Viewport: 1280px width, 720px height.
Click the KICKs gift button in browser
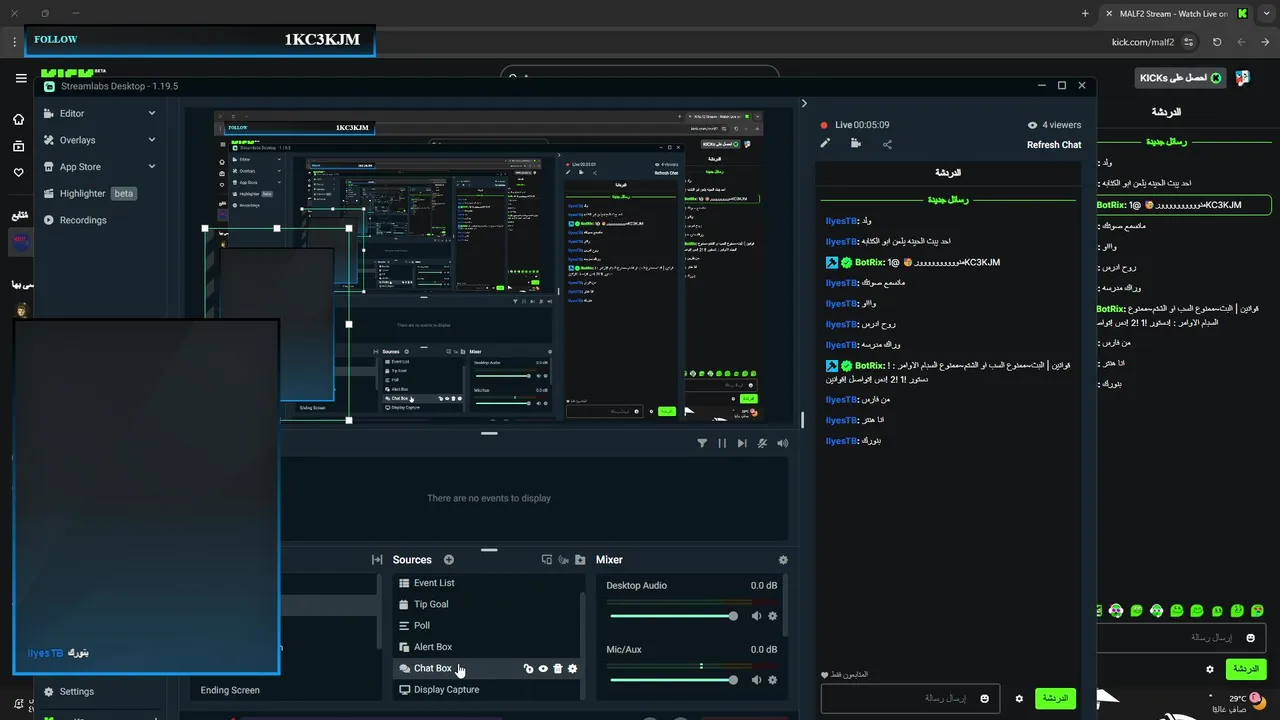pos(1181,78)
